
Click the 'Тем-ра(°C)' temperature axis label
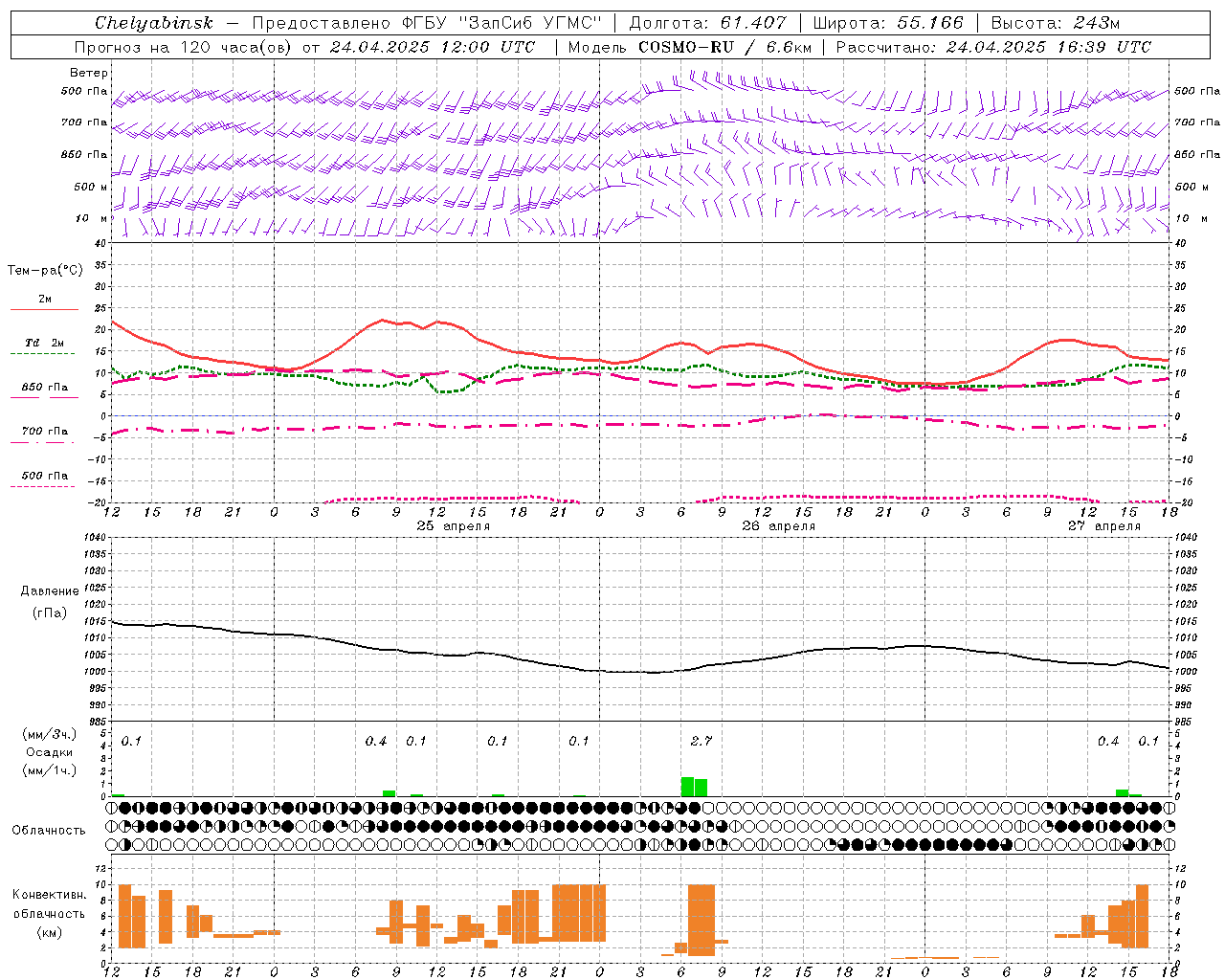pyautogui.click(x=45, y=271)
